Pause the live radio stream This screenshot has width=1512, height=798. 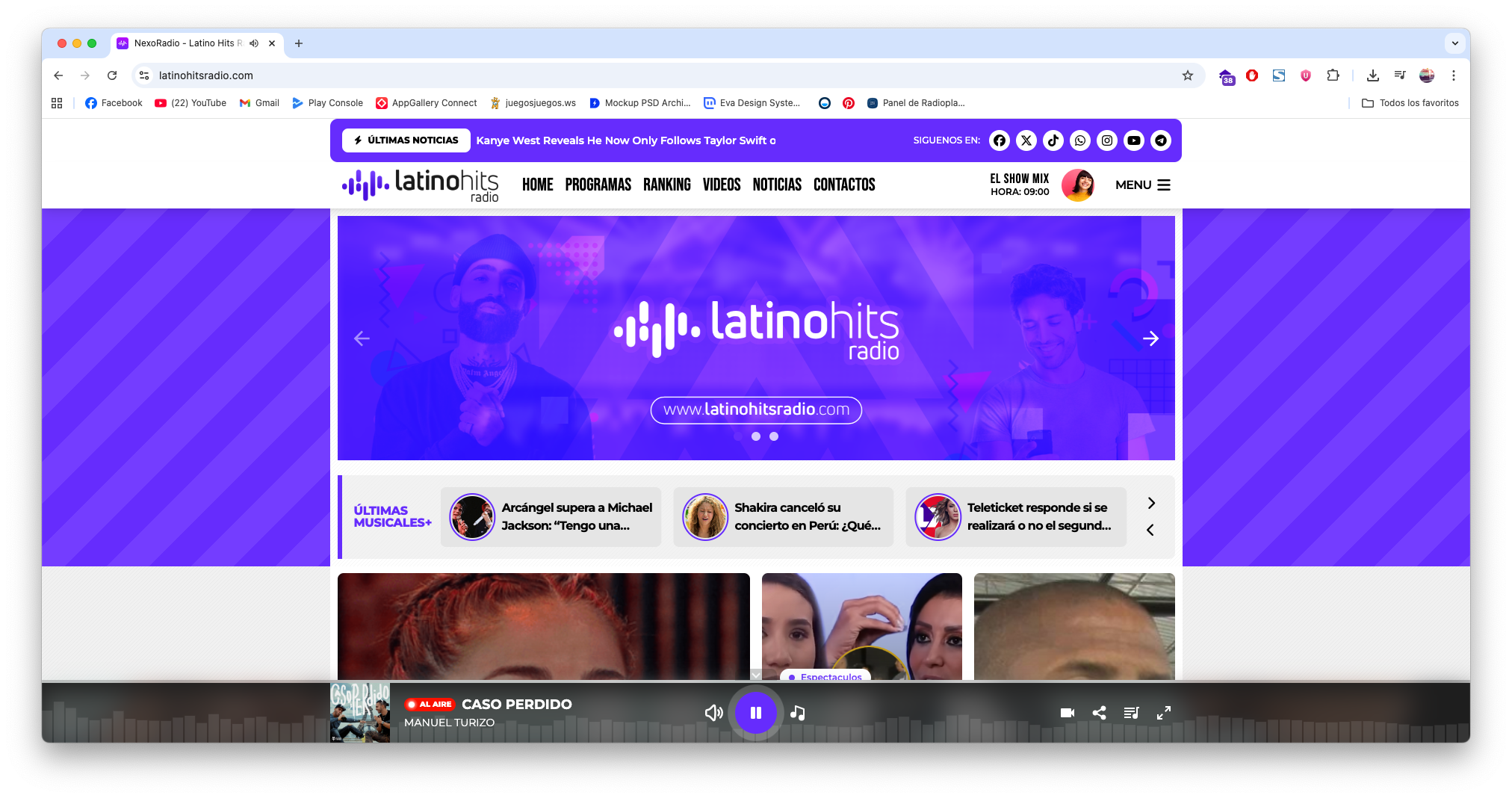tap(756, 713)
